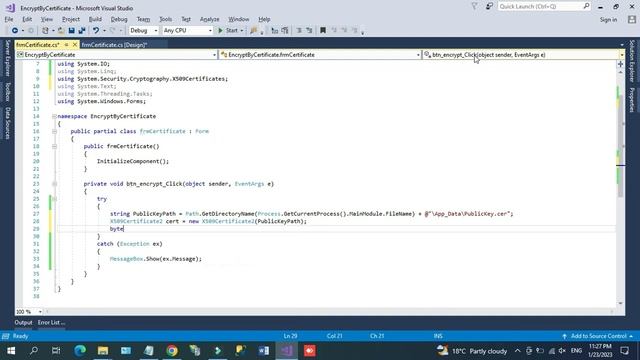
Task: Open the Edit menu
Action: pos(27,19)
